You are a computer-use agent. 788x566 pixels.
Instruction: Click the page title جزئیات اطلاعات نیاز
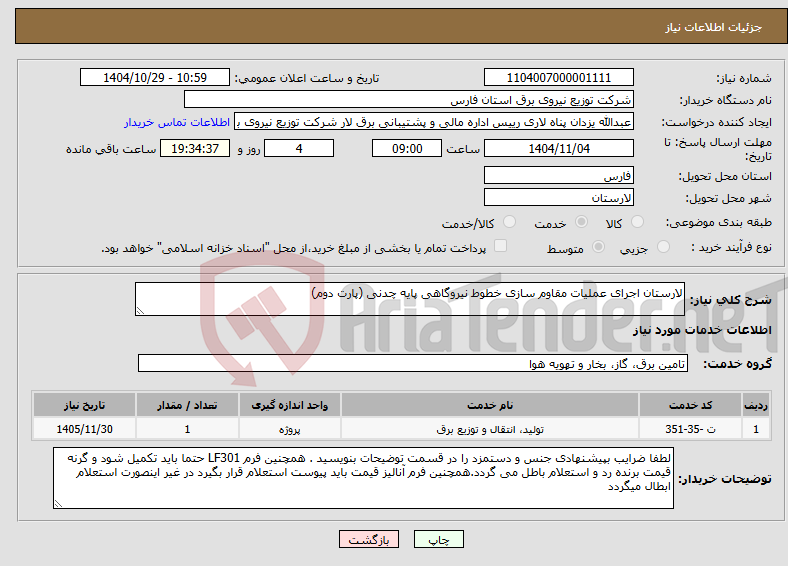tap(714, 27)
